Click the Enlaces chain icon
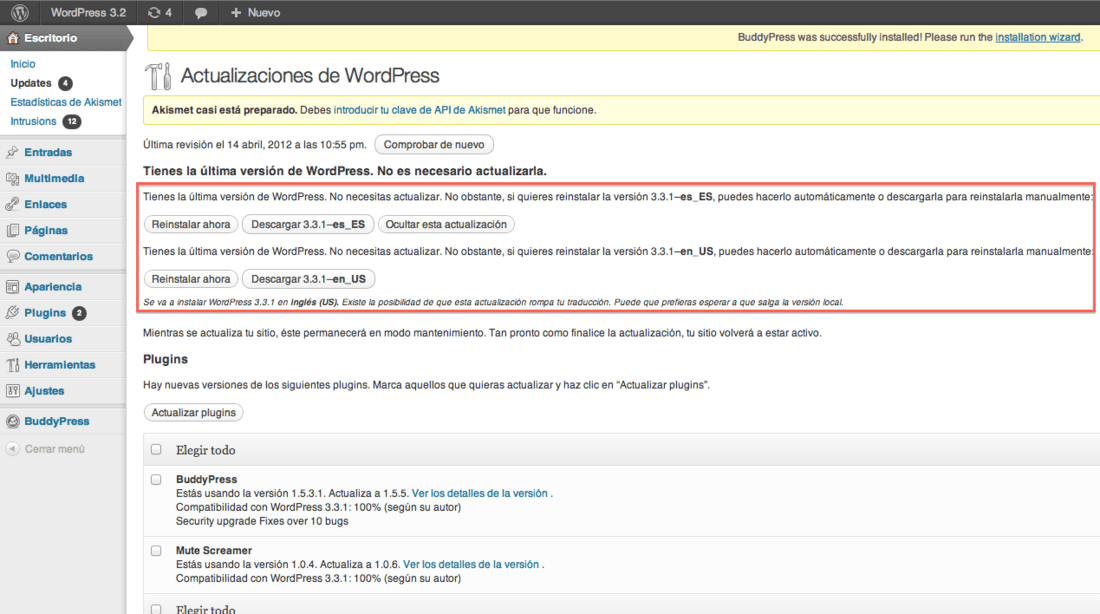1100x614 pixels. pos(13,204)
